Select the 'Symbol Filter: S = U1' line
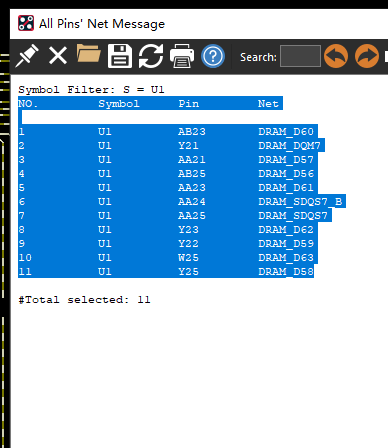388x448 pixels. pyautogui.click(x=91, y=90)
